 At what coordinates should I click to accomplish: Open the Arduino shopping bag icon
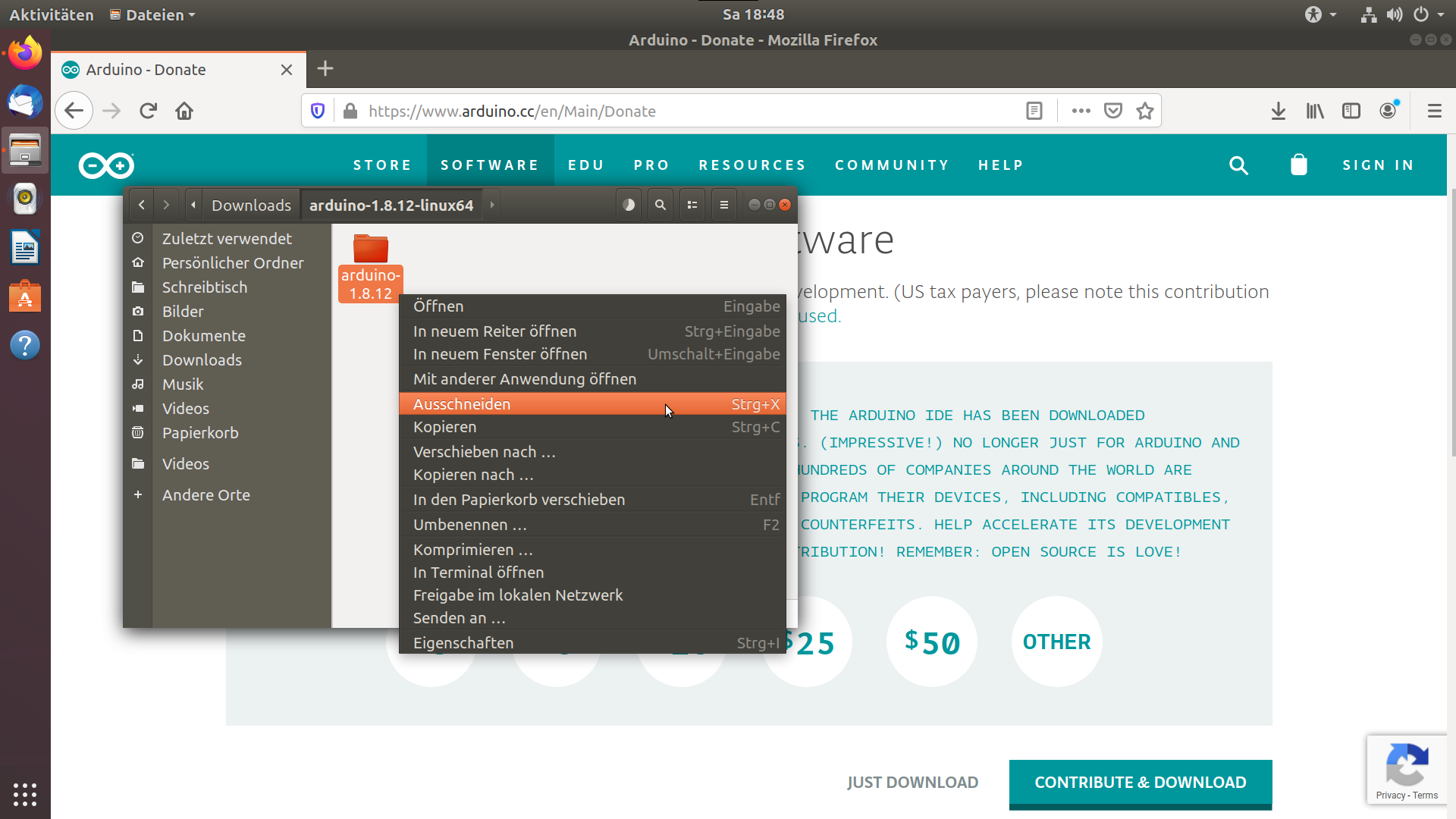pyautogui.click(x=1299, y=165)
